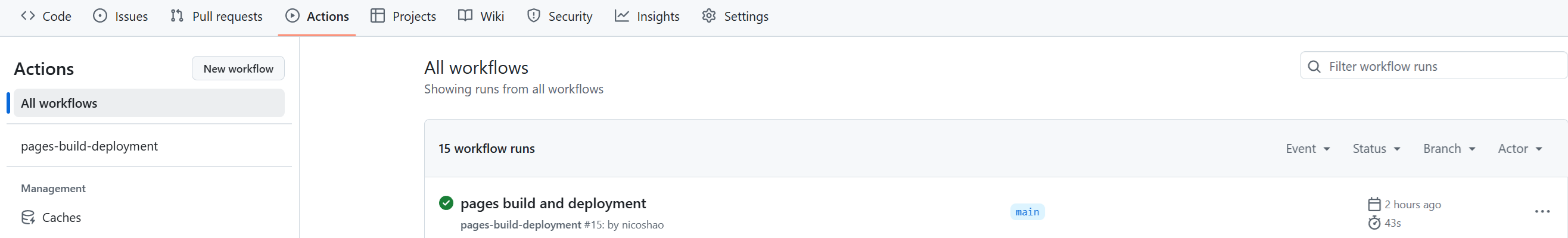Open the Code tab icon
Viewport: 1568px width, 238px height.
[x=28, y=16]
